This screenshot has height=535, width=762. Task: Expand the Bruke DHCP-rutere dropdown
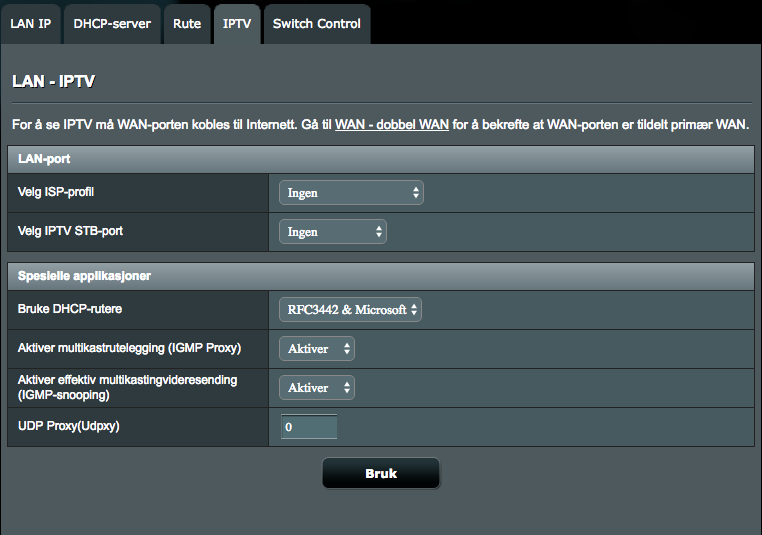pyautogui.click(x=350, y=310)
